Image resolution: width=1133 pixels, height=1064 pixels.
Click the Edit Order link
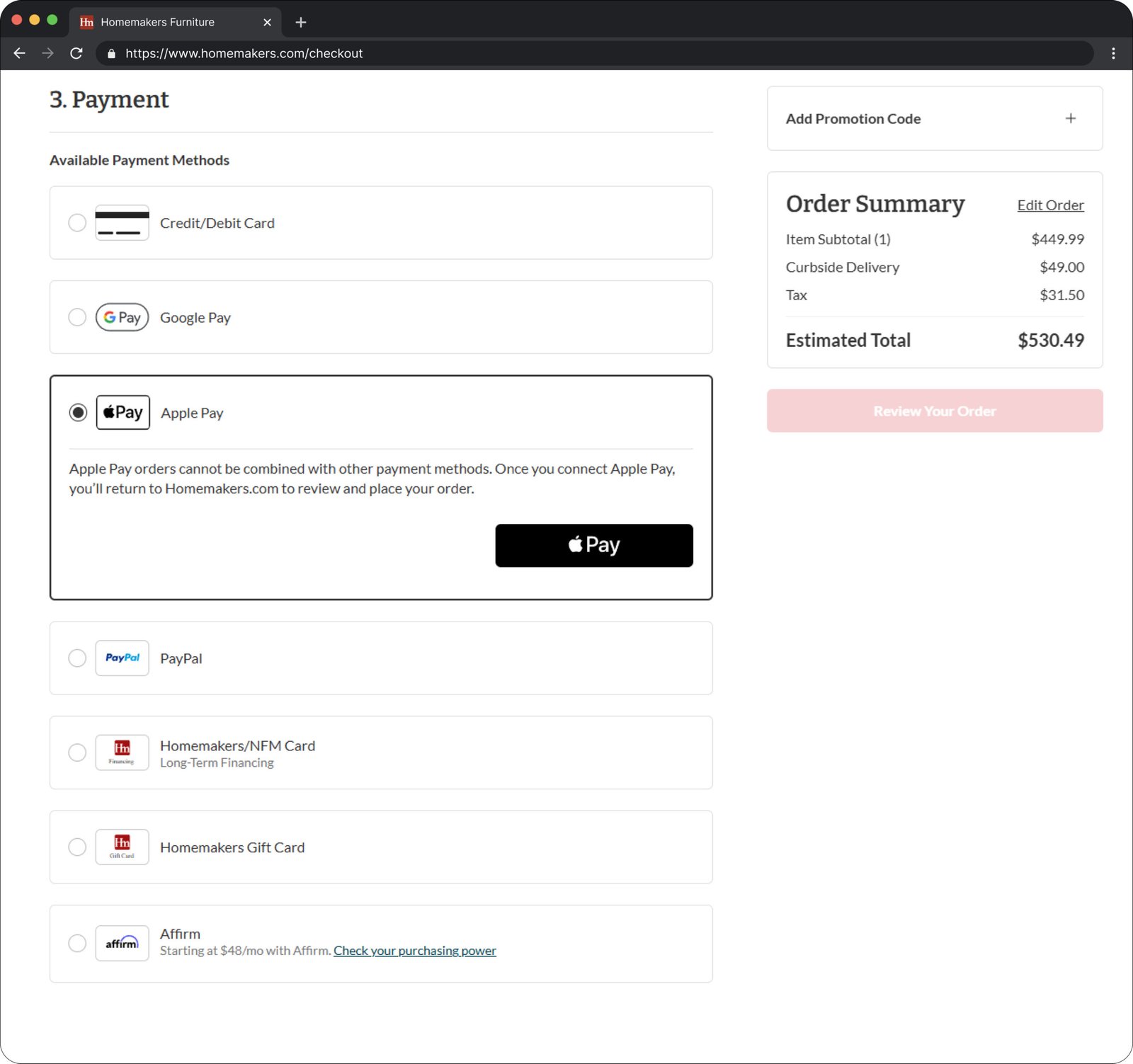click(x=1050, y=205)
